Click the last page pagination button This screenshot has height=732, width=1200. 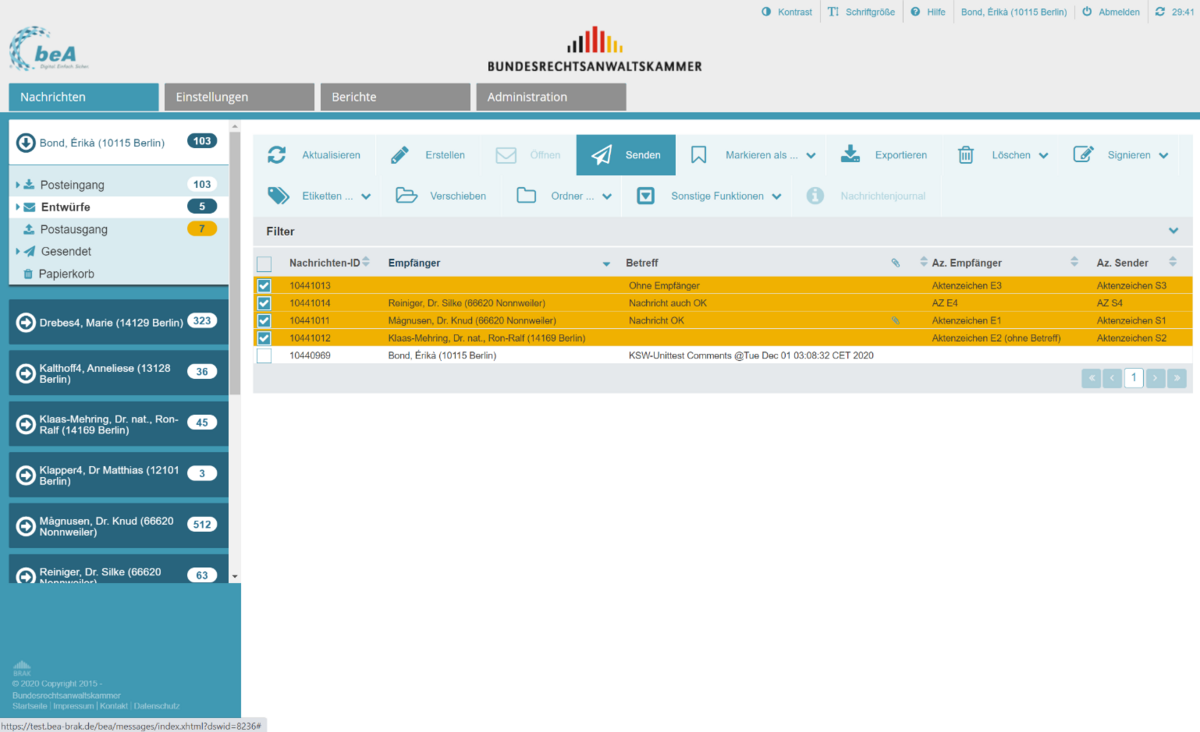[1177, 378]
